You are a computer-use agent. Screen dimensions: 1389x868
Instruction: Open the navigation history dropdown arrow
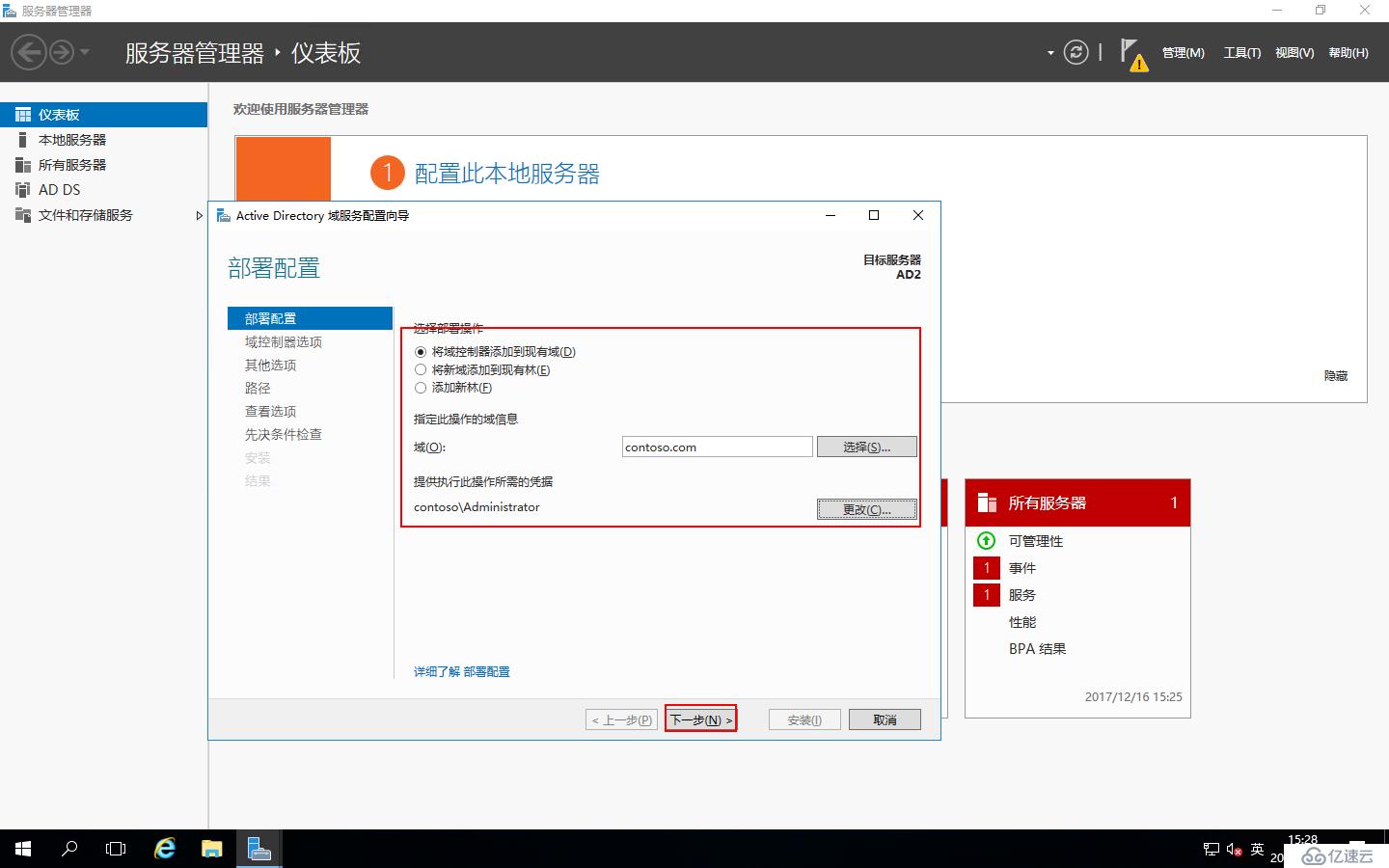pos(85,52)
